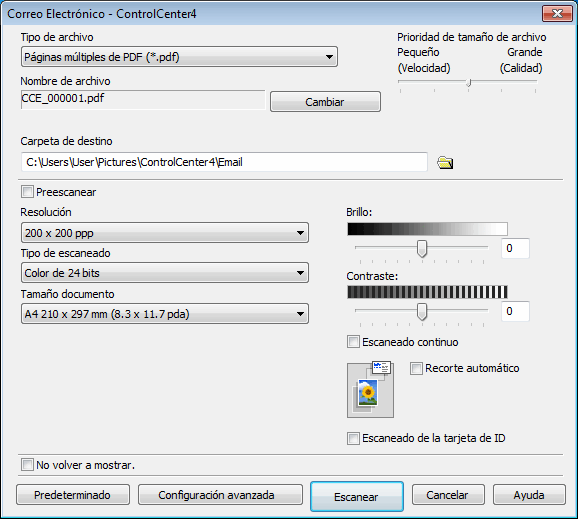
Task: Click the Cancelar button
Action: coord(448,495)
